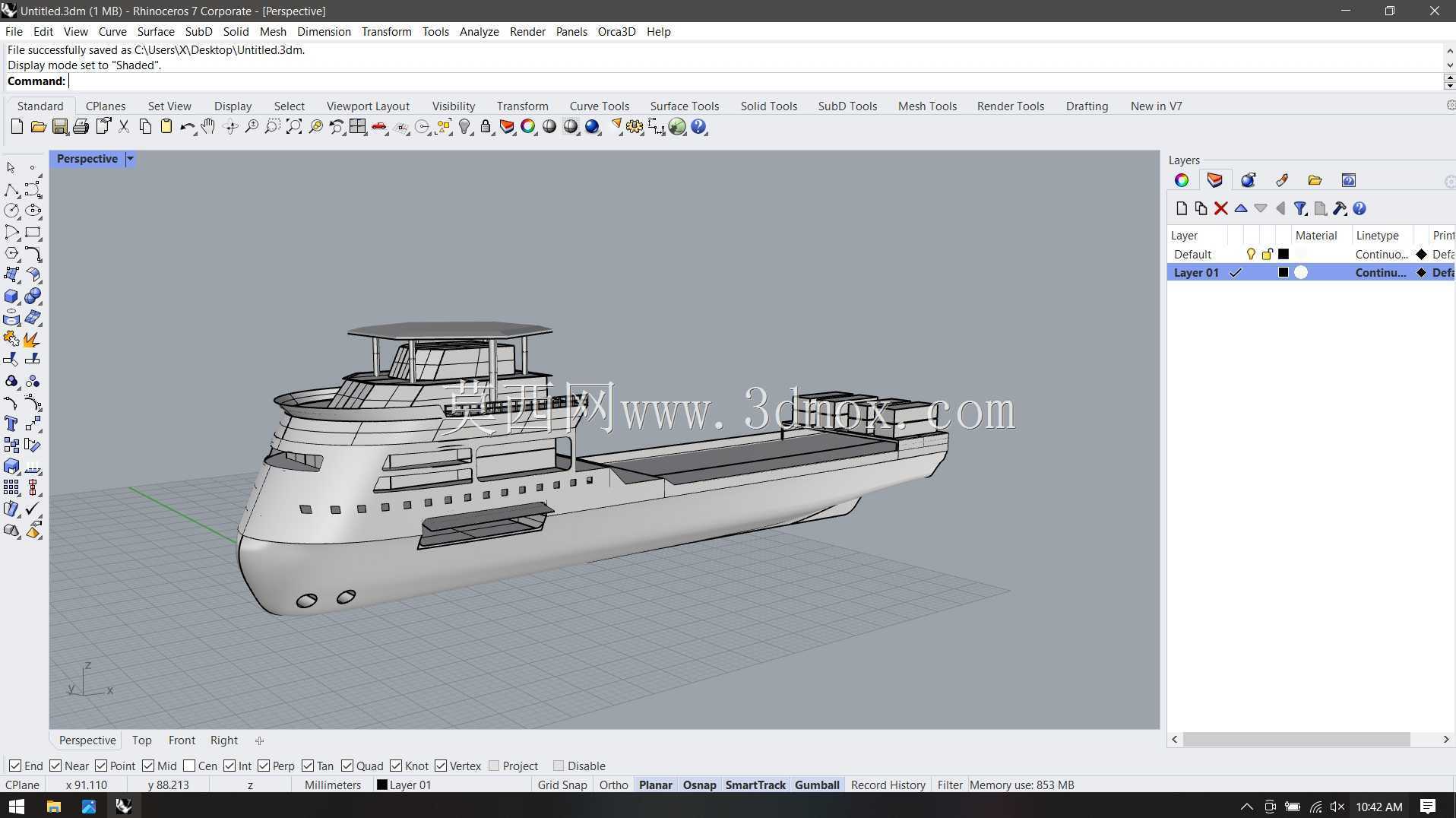The width and height of the screenshot is (1456, 818).
Task: Change the Layer 01 black color swatch
Action: tap(1283, 272)
